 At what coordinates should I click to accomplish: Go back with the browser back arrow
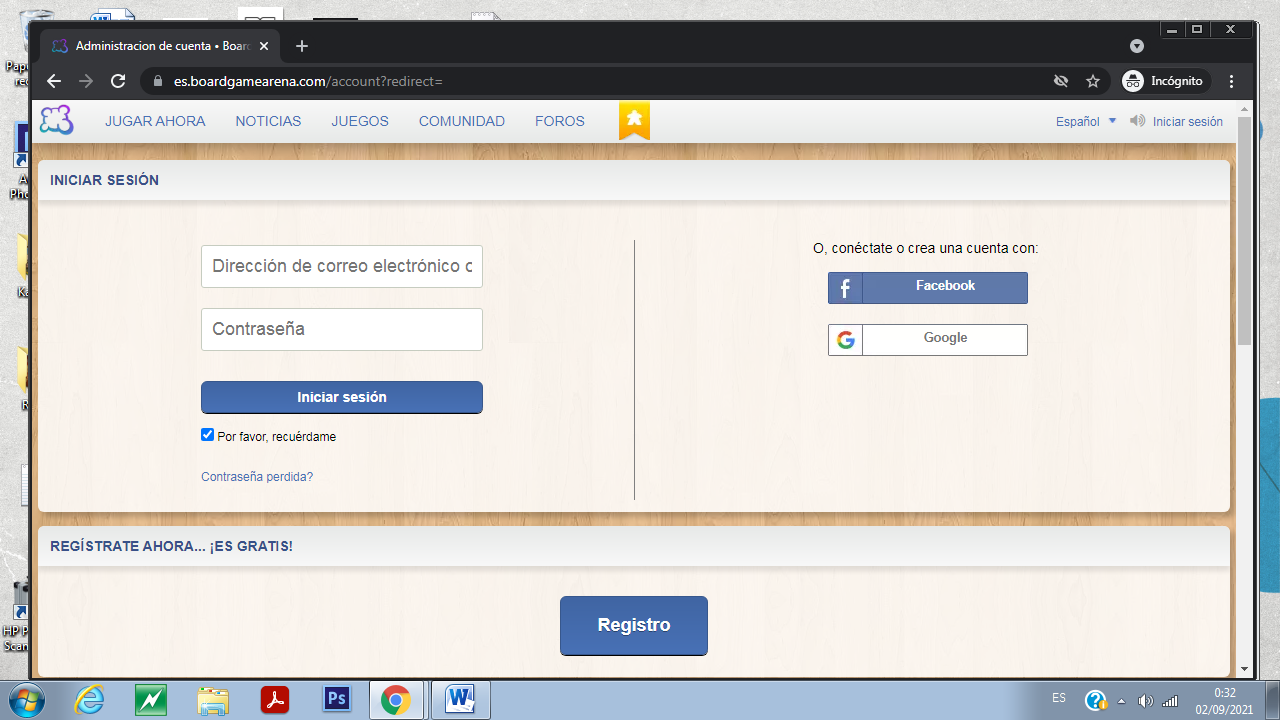click(x=54, y=81)
